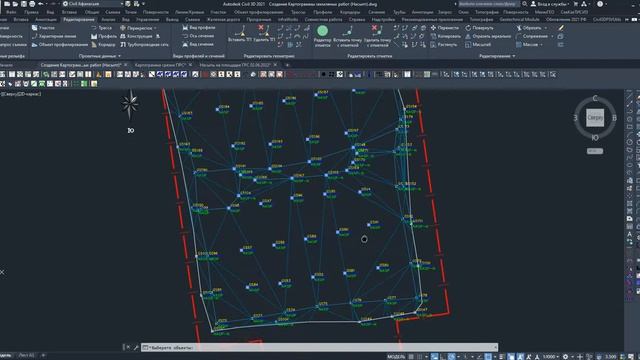Open the workspace dropdown in the title bar
Image resolution: width=640 pixels, height=360 pixels.
(93, 4)
